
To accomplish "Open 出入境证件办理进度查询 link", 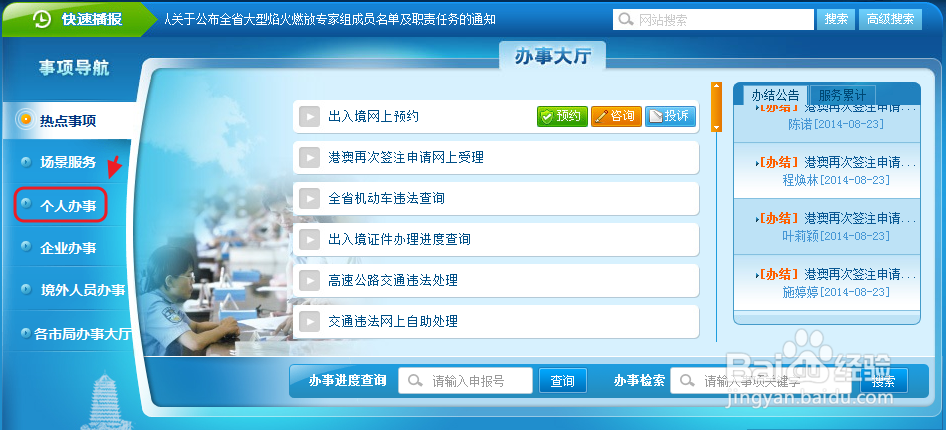I will click(x=399, y=239).
